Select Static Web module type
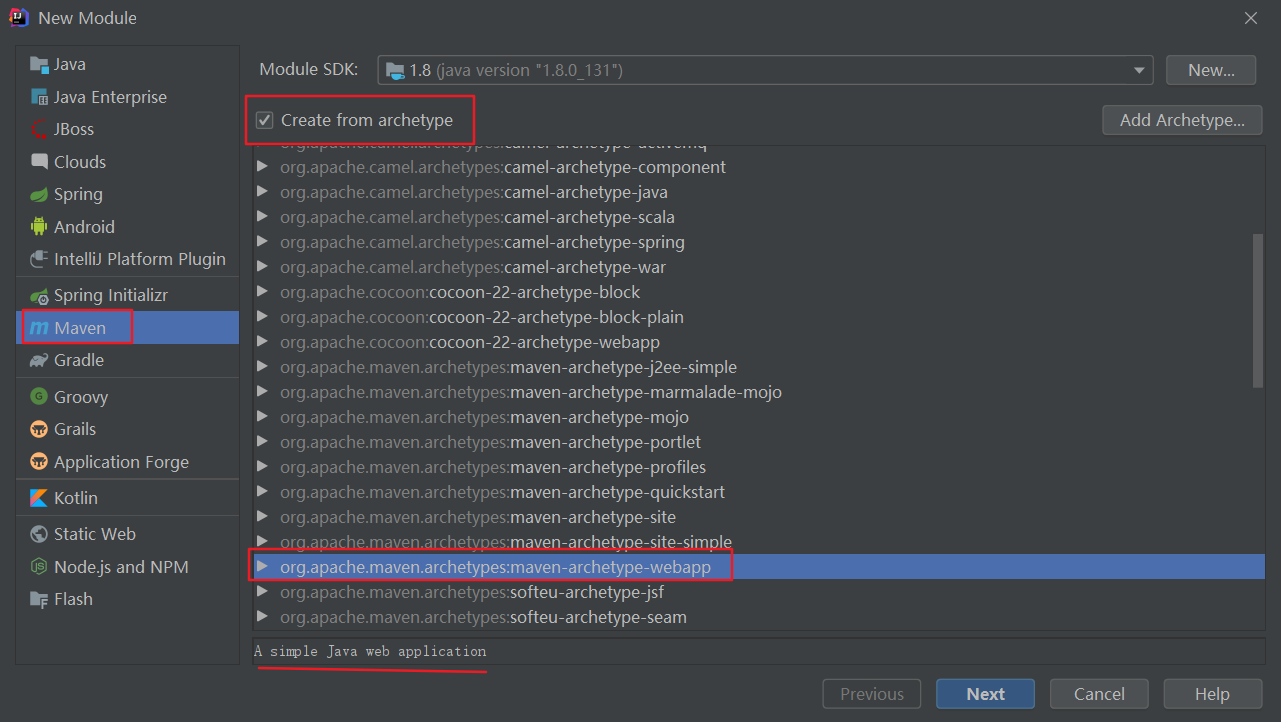 click(x=128, y=534)
